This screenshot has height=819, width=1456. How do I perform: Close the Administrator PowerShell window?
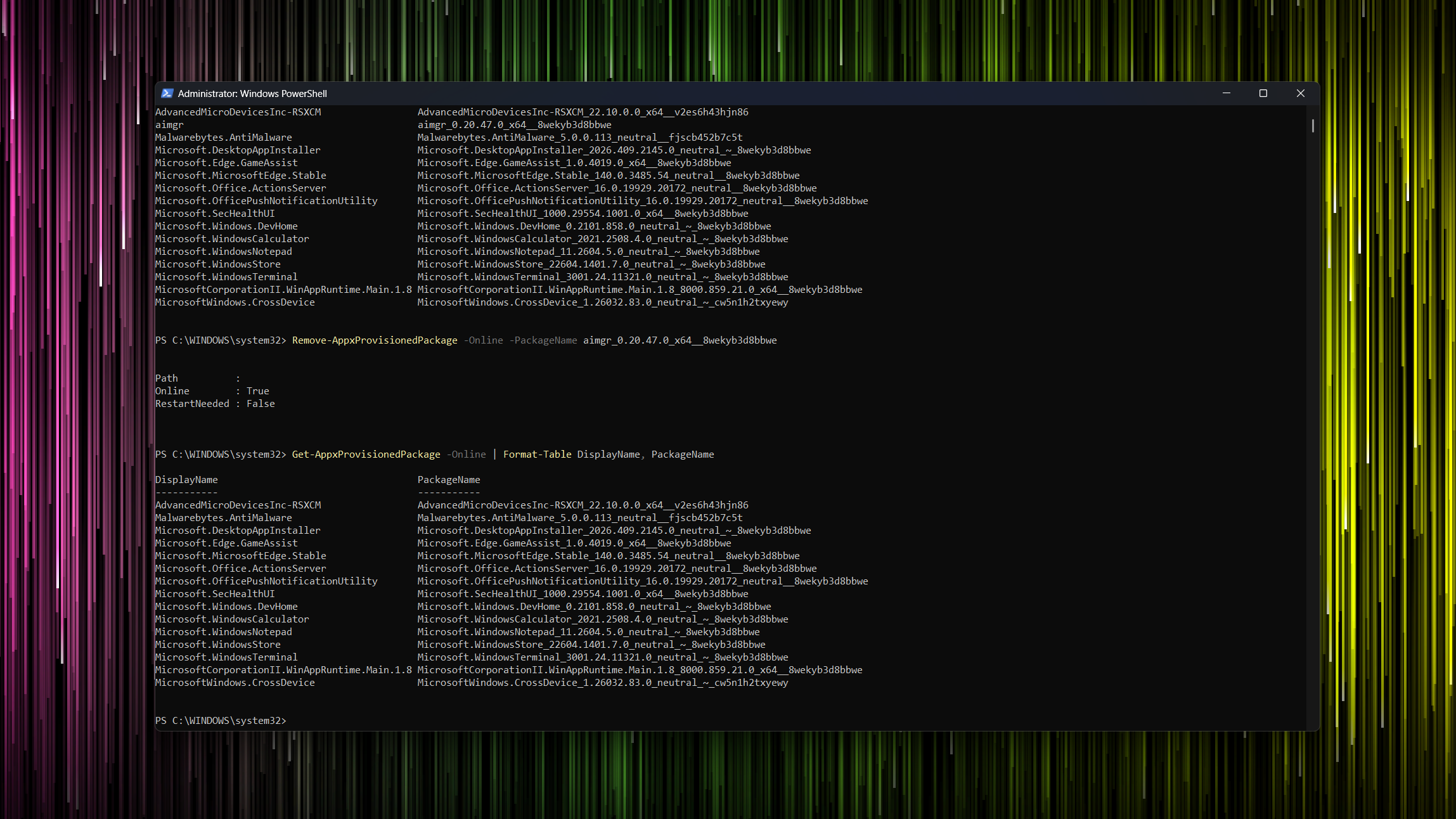1301,93
